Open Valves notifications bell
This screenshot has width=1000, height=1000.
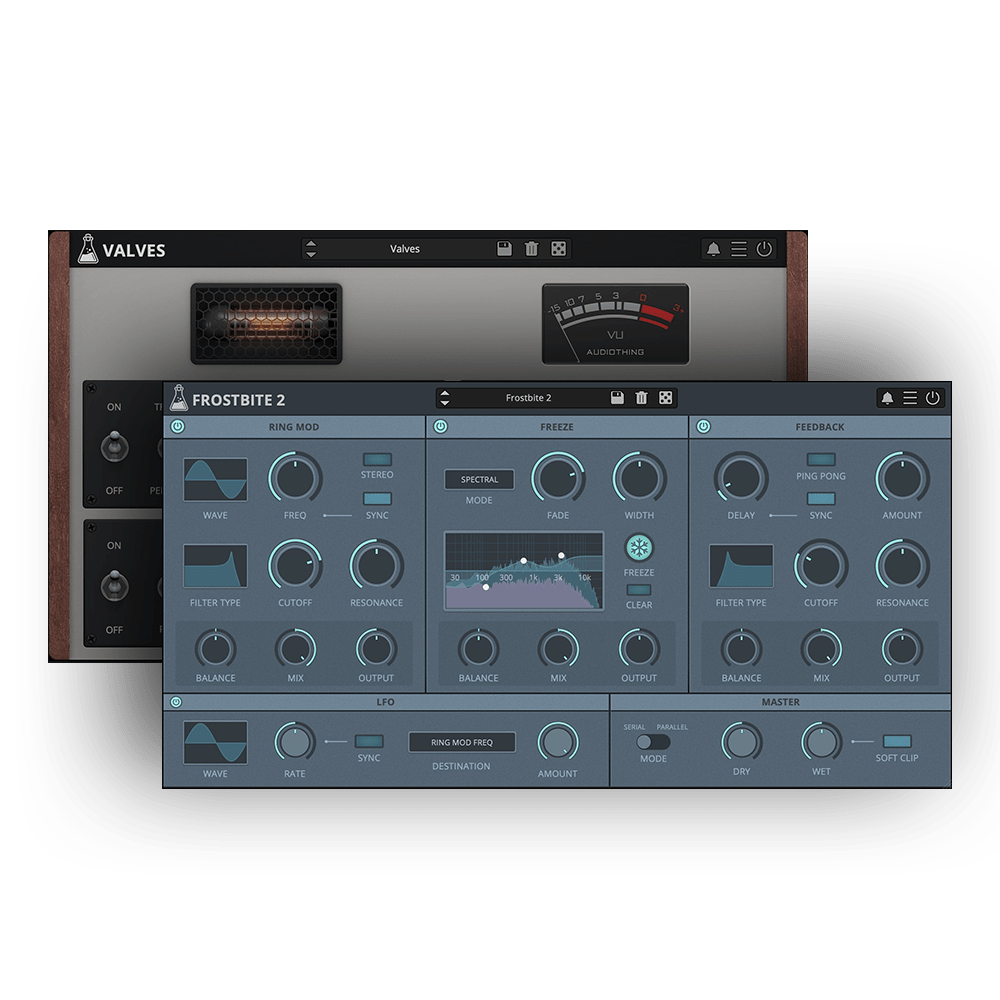pyautogui.click(x=713, y=249)
